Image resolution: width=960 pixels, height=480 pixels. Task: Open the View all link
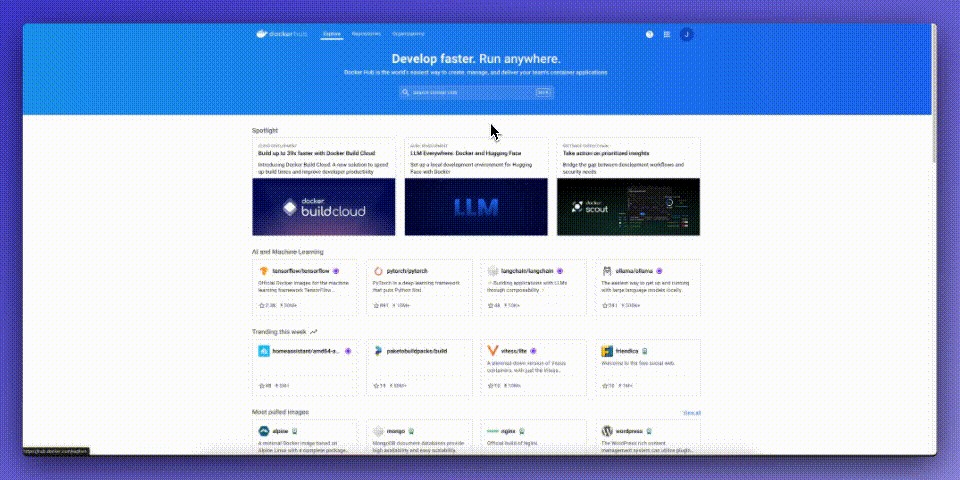[692, 413]
